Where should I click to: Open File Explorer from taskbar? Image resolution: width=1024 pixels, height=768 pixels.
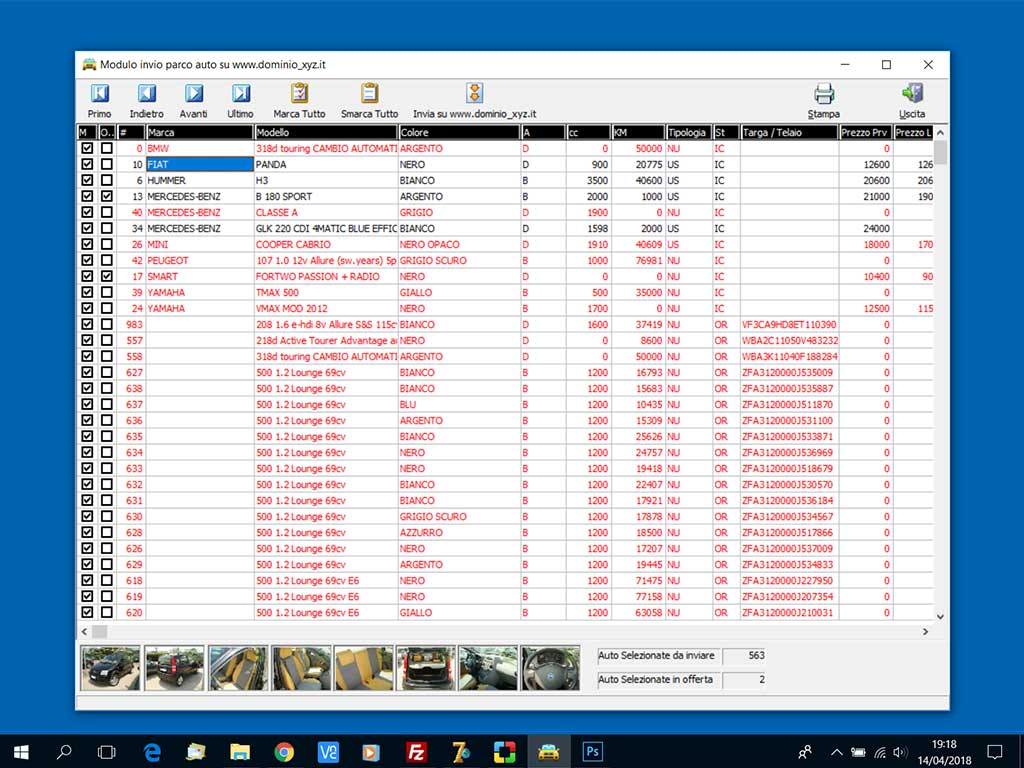point(240,752)
